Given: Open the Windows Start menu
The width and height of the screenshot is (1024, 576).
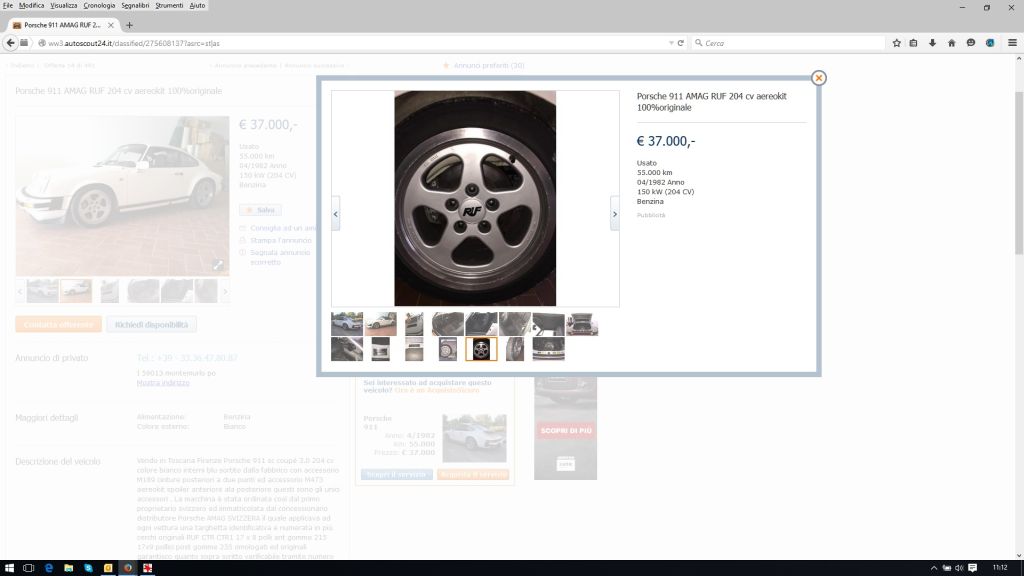Looking at the screenshot, I should [x=9, y=568].
